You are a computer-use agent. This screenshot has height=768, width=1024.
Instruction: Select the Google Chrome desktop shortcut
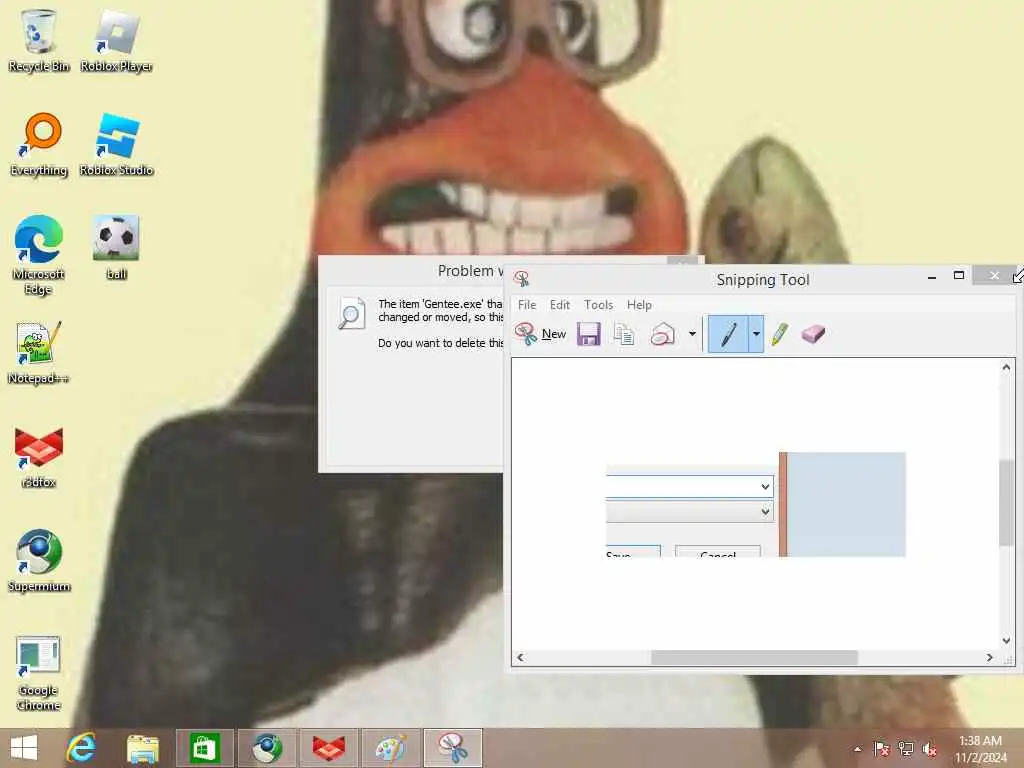point(39,673)
